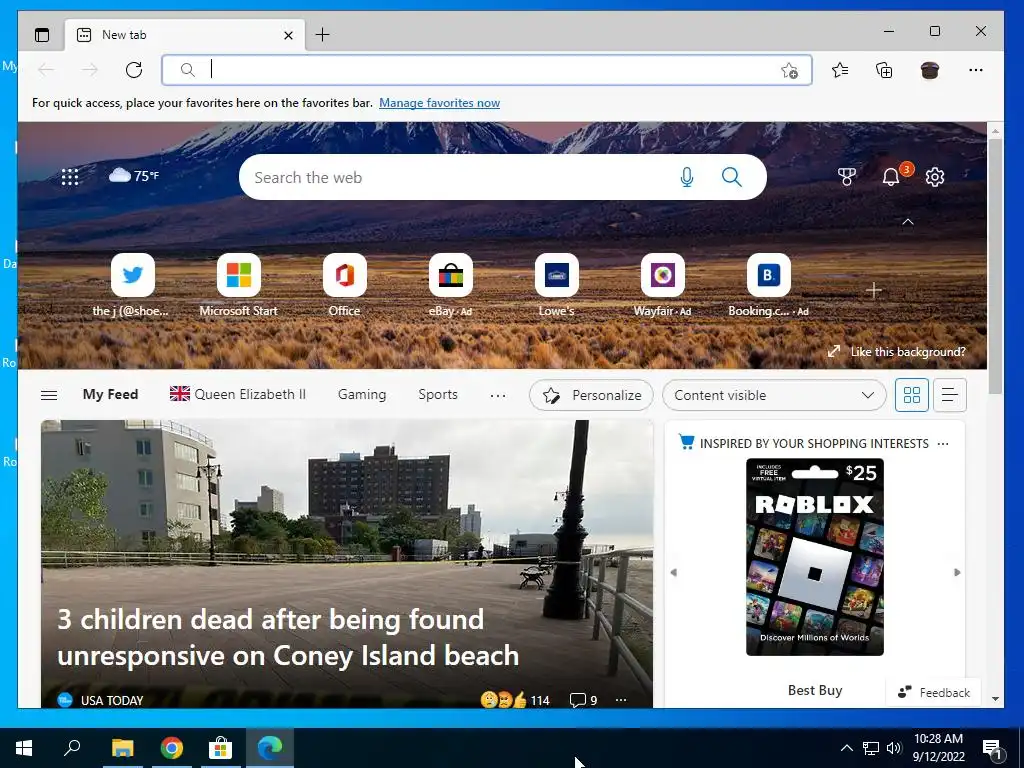
Task: Click Manage favorites now link
Action: (440, 103)
